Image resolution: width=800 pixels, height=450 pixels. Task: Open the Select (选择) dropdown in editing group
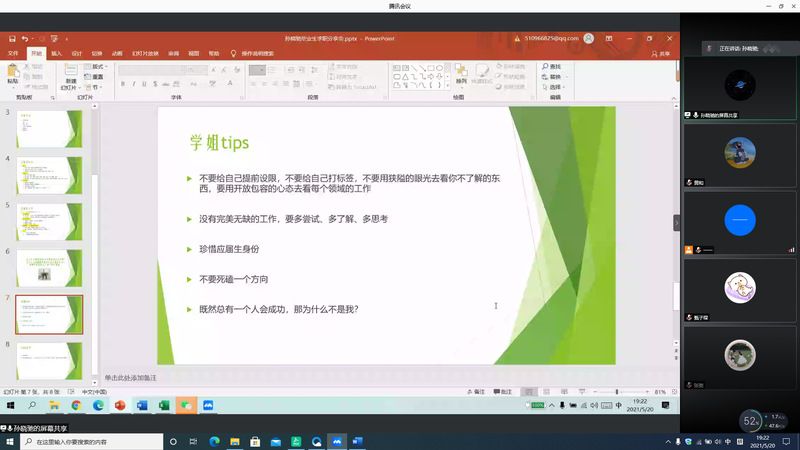(554, 87)
